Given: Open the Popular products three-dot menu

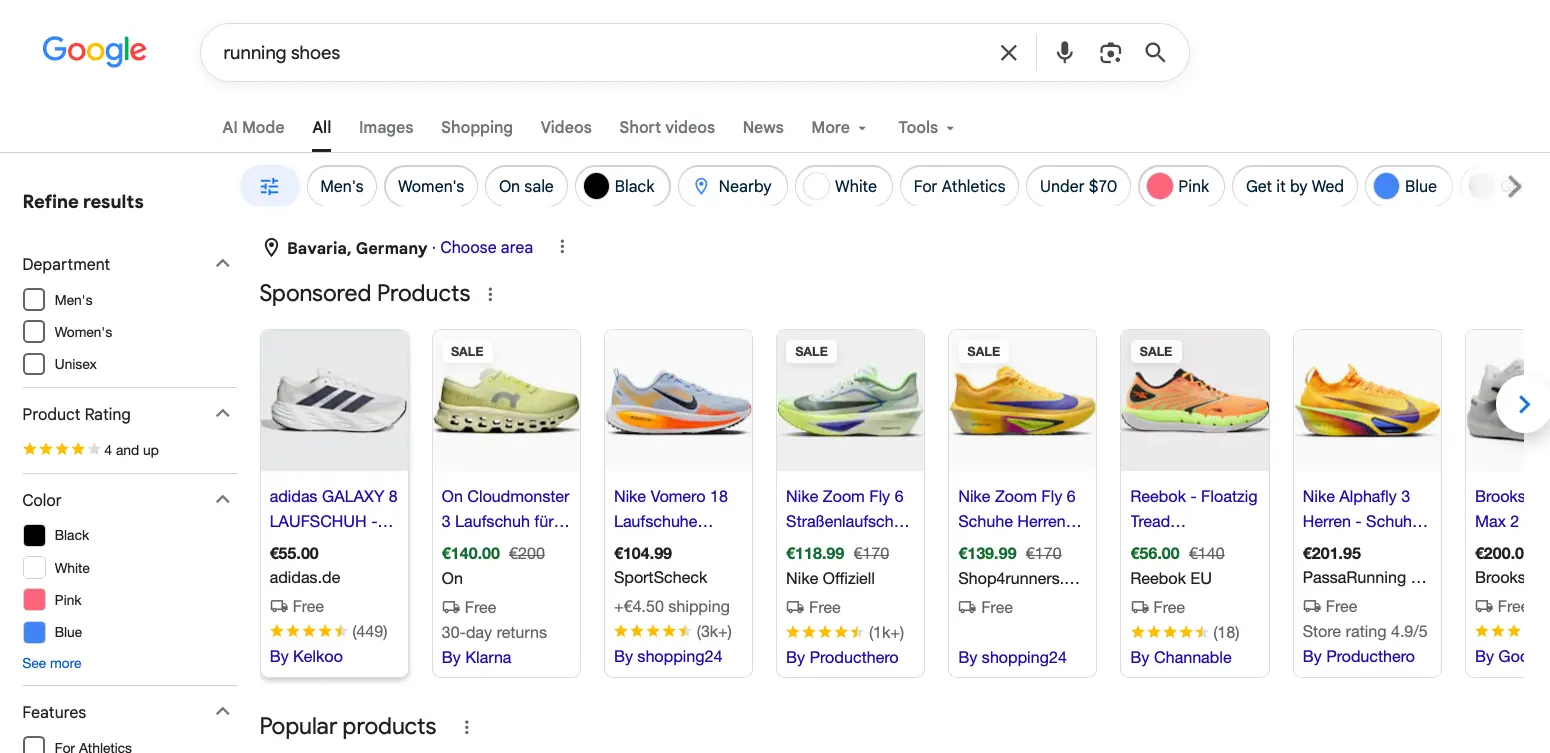Looking at the screenshot, I should tap(466, 727).
